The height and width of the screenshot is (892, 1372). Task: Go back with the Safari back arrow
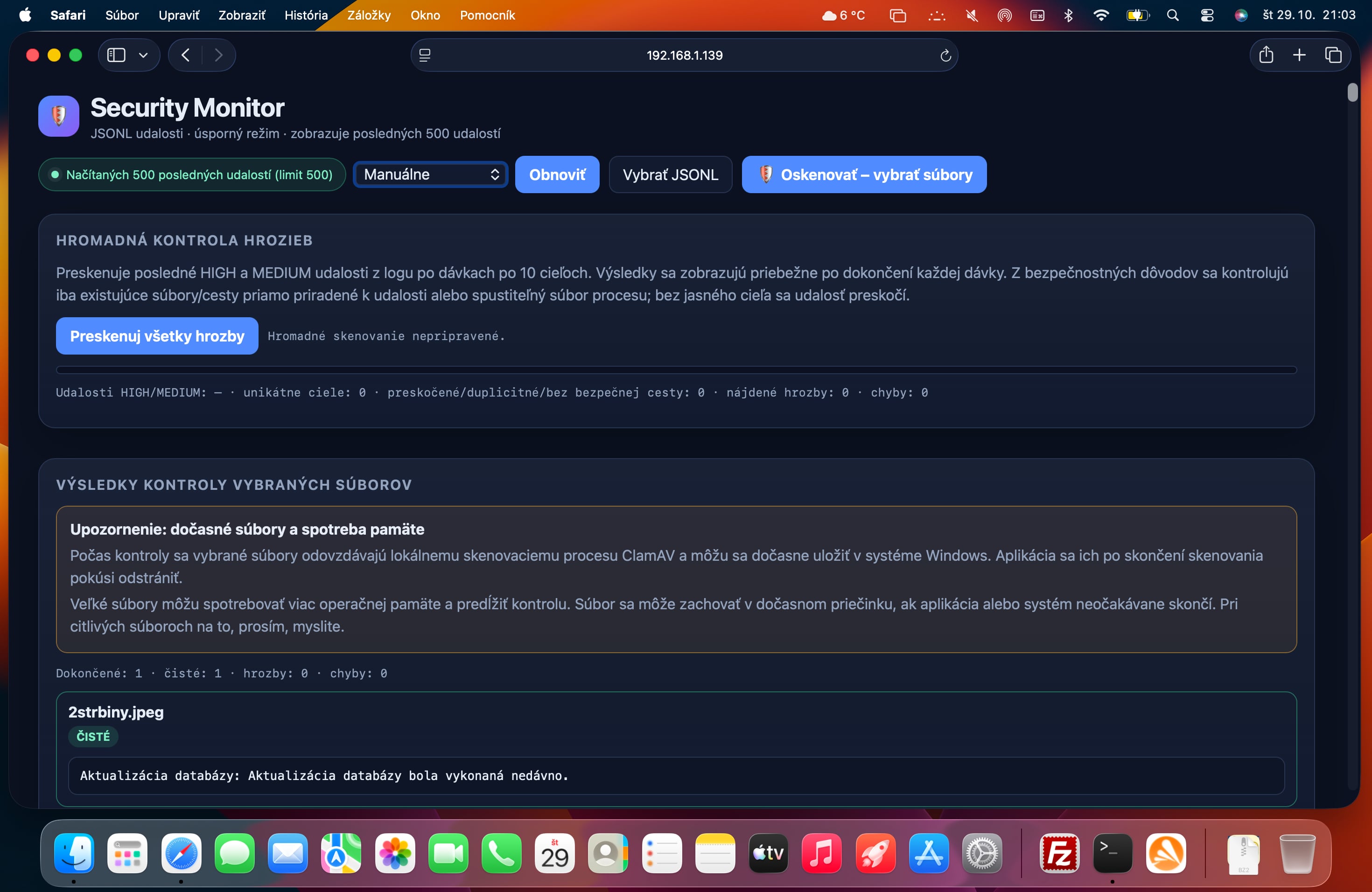185,56
